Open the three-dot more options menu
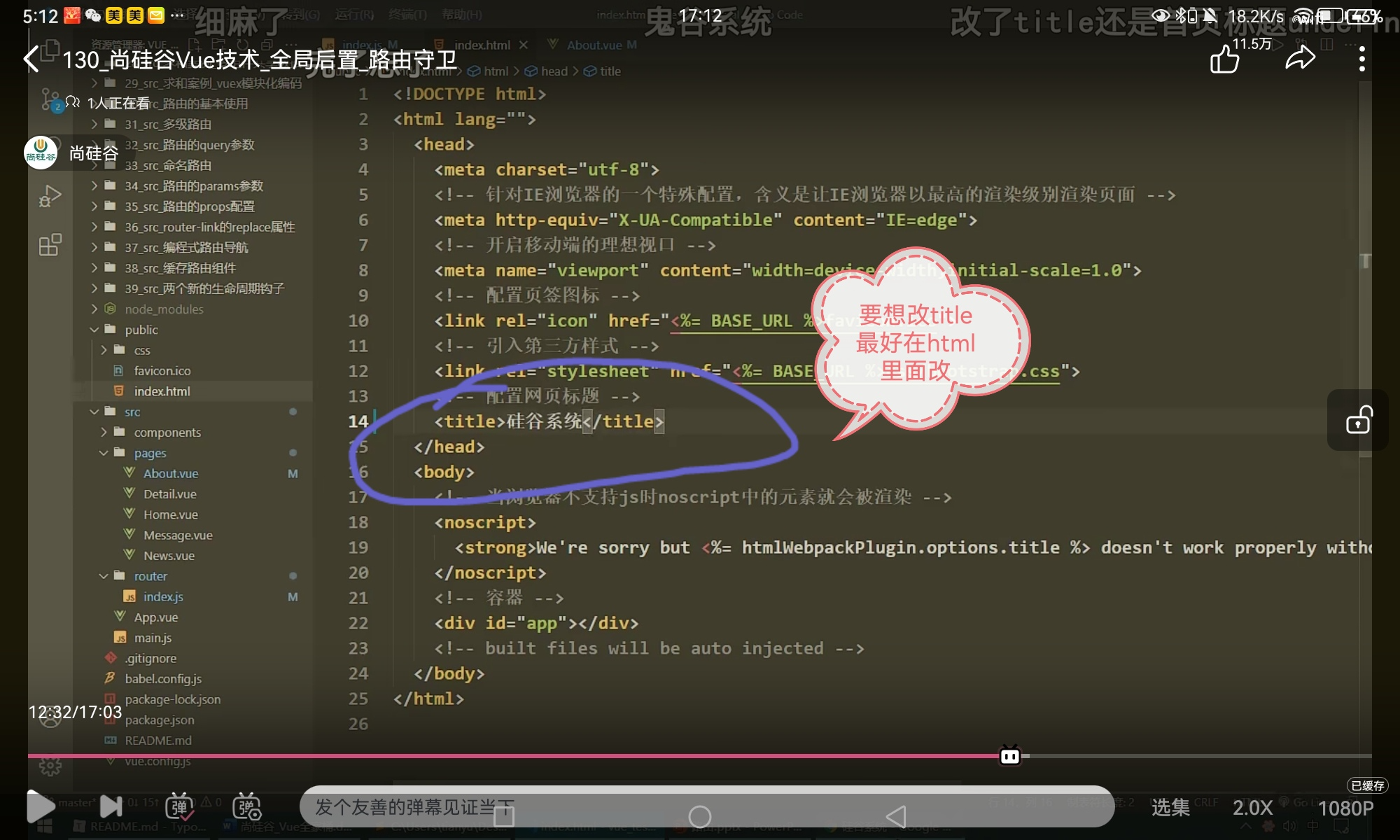The image size is (1400, 840). [x=1361, y=59]
